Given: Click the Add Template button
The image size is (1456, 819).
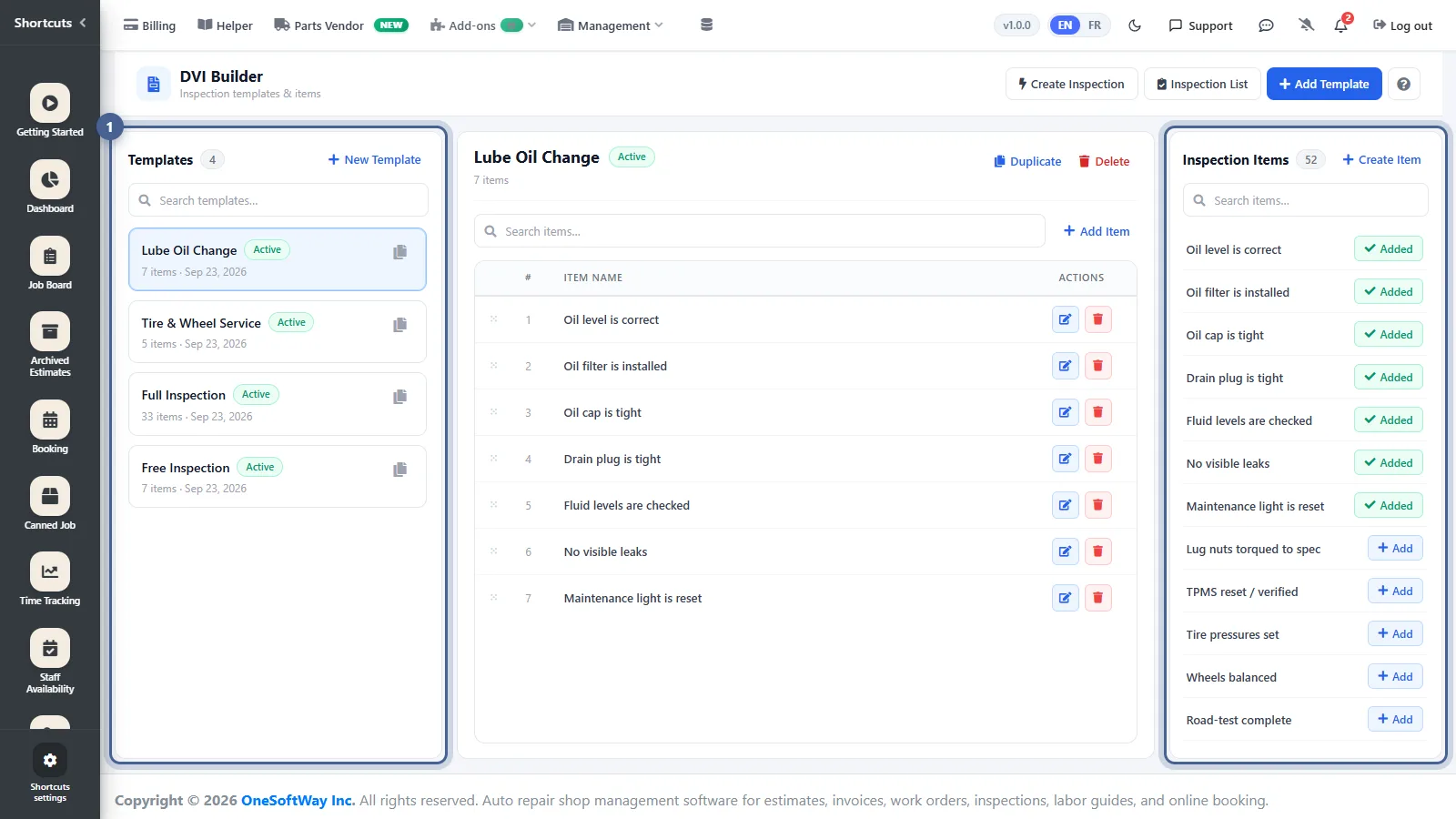Looking at the screenshot, I should (1324, 84).
